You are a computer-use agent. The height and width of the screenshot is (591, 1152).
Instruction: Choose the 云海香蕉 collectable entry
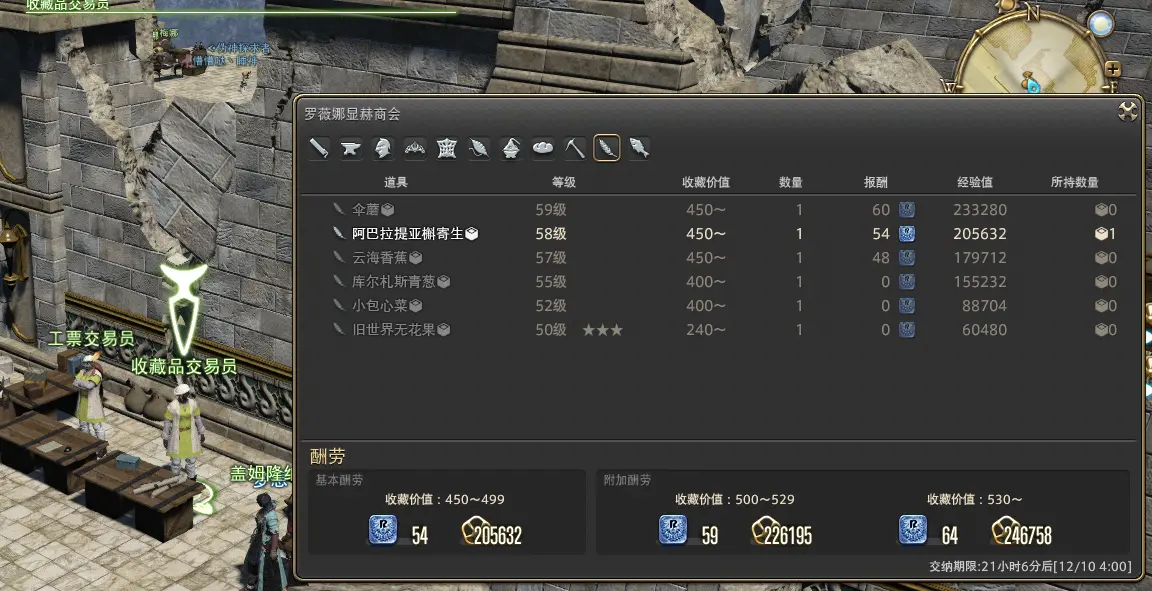720,258
